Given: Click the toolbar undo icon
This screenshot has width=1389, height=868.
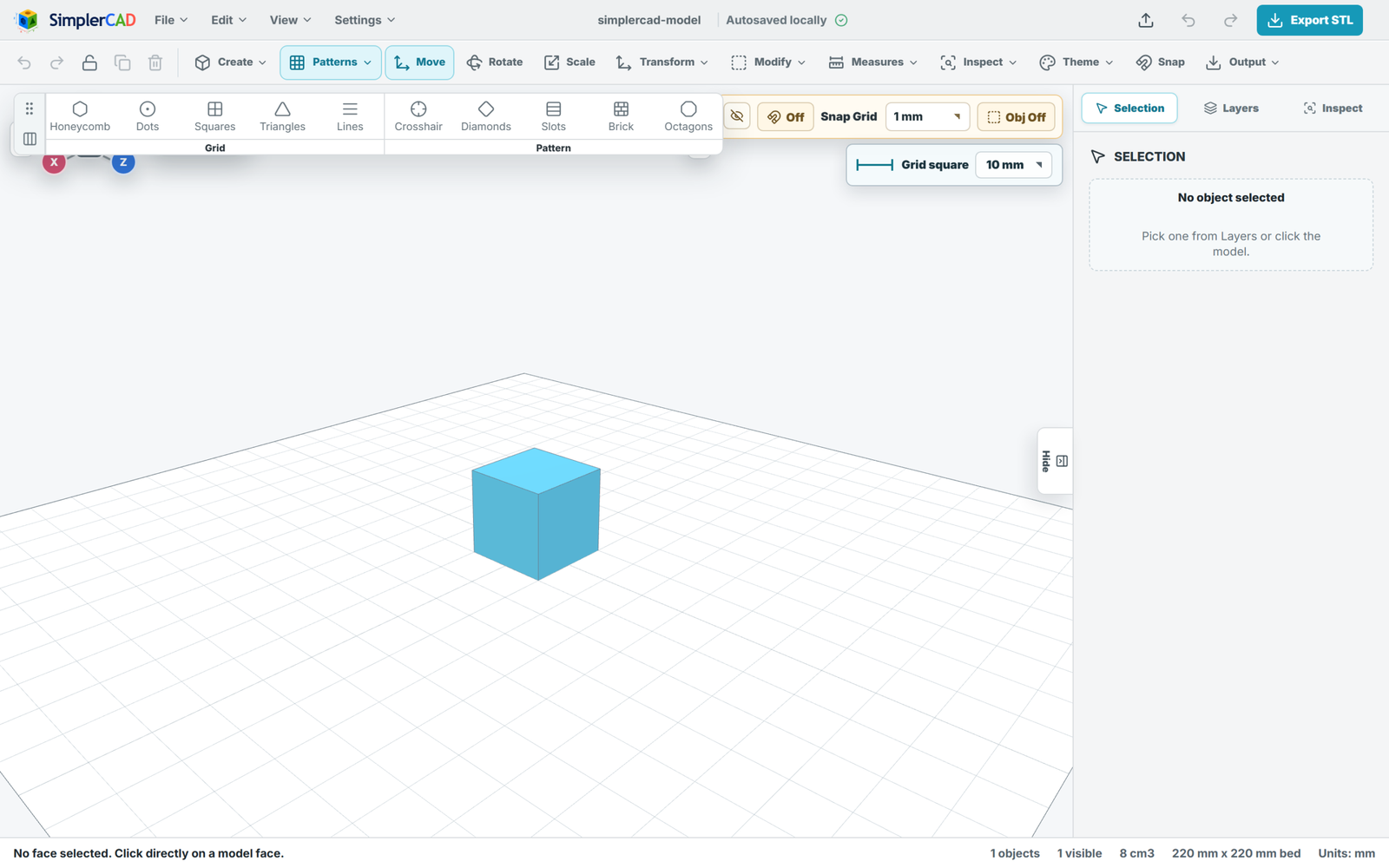Looking at the screenshot, I should pos(24,62).
